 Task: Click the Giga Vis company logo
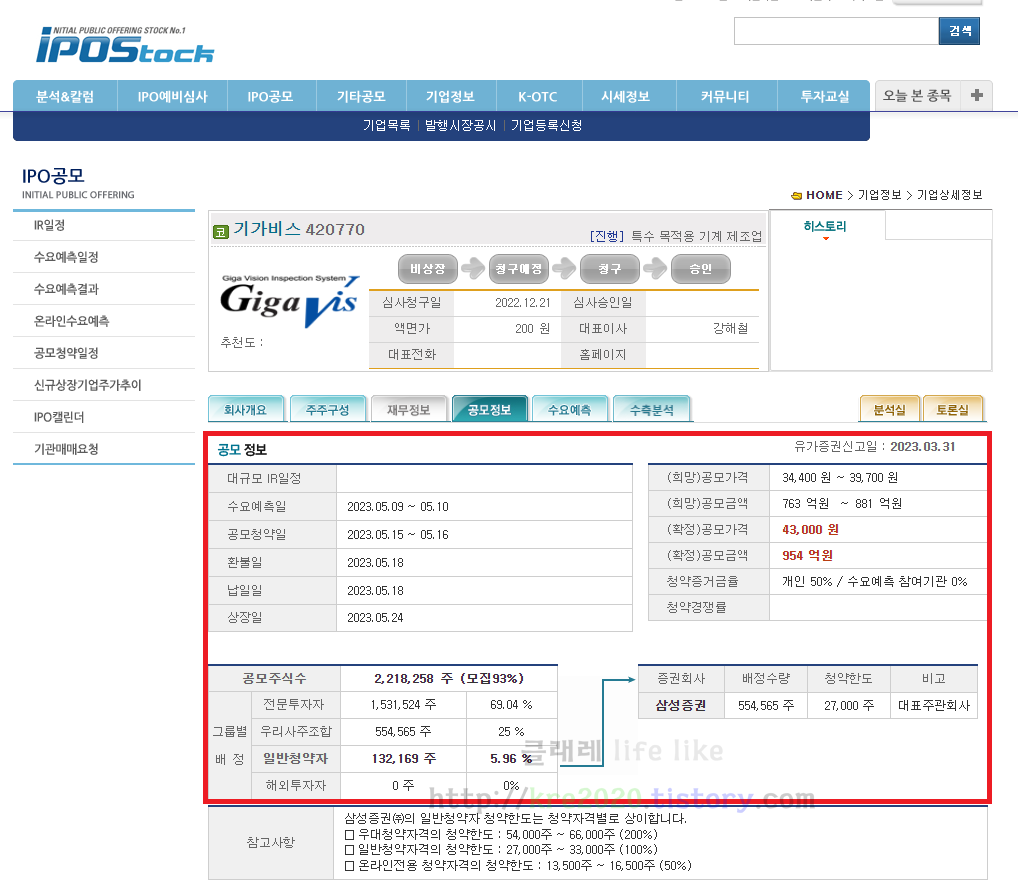(289, 301)
